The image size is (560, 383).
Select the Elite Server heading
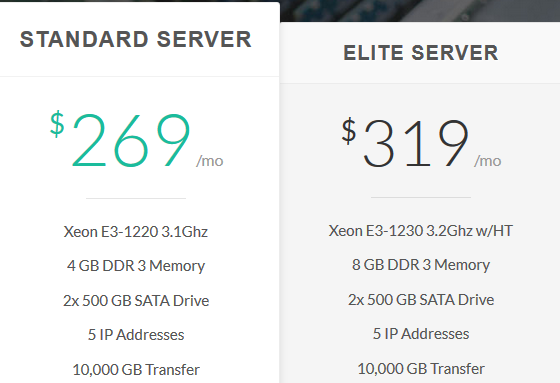(x=421, y=53)
